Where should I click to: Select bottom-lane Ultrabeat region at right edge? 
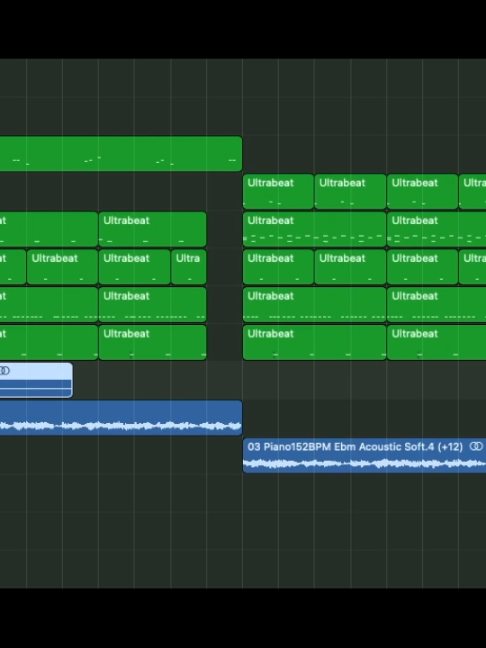436,343
